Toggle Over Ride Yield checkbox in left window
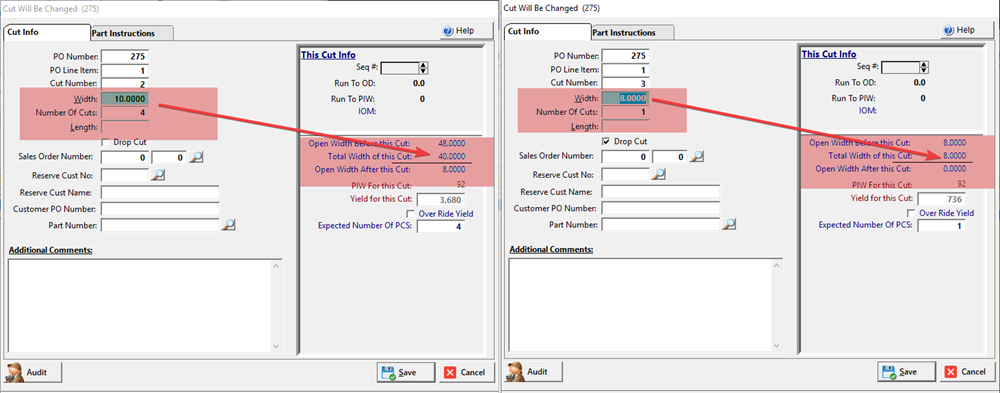The width and height of the screenshot is (1000, 393). pyautogui.click(x=411, y=214)
